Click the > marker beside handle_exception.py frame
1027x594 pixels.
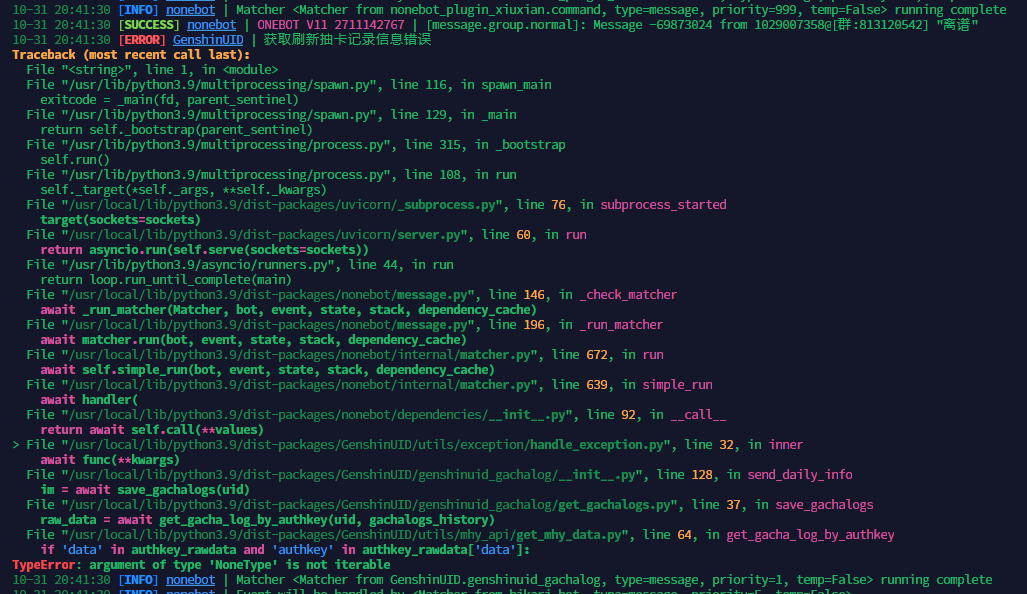9,444
